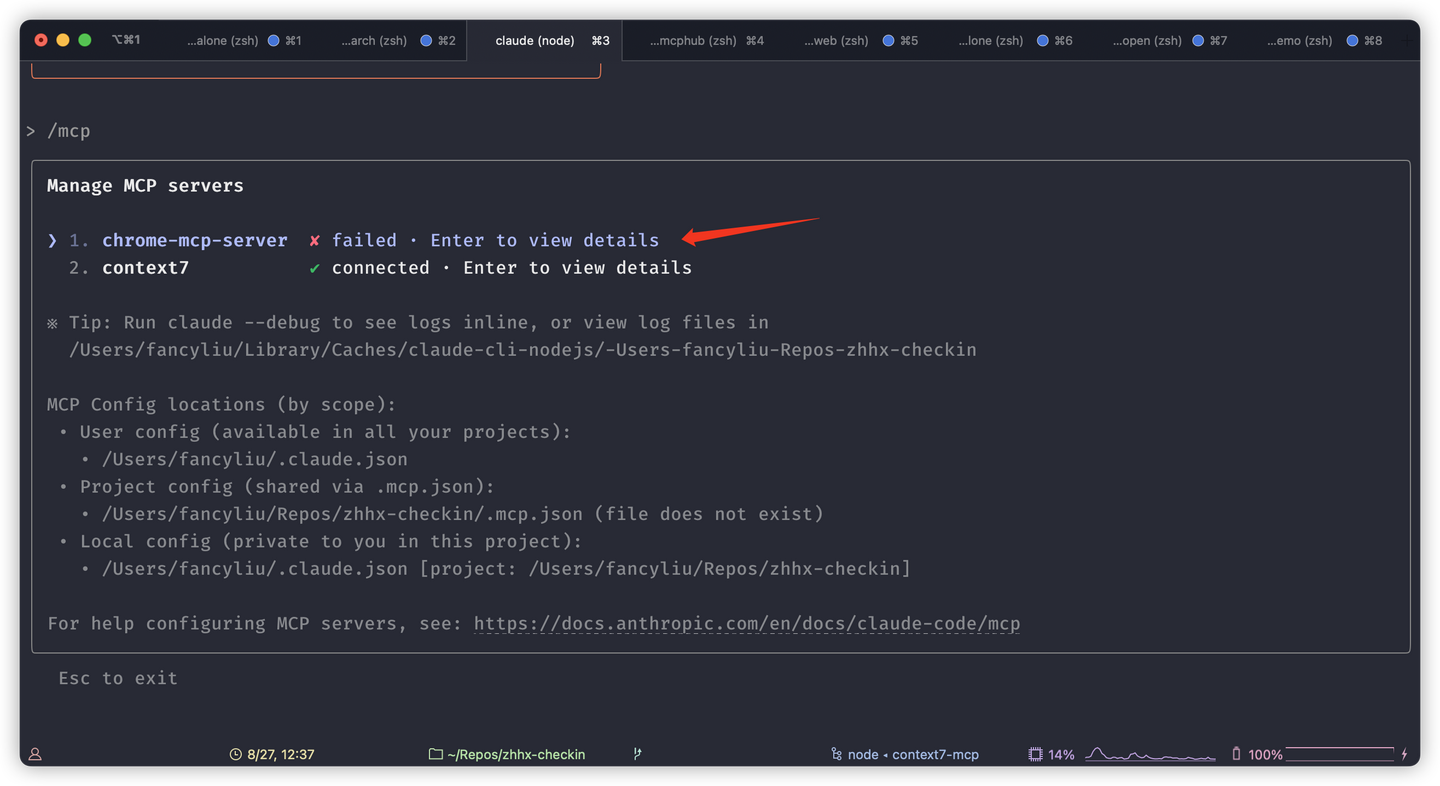The image size is (1440, 786).
Task: Open the docs.anthropic.com MCP documentation link
Action: [x=746, y=623]
